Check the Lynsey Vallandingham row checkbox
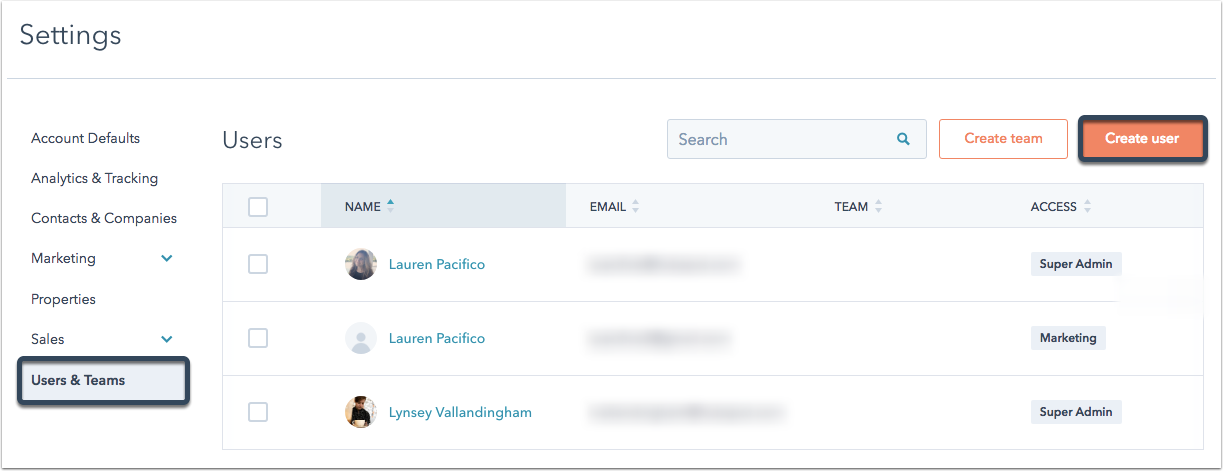This screenshot has width=1223, height=471. [258, 412]
